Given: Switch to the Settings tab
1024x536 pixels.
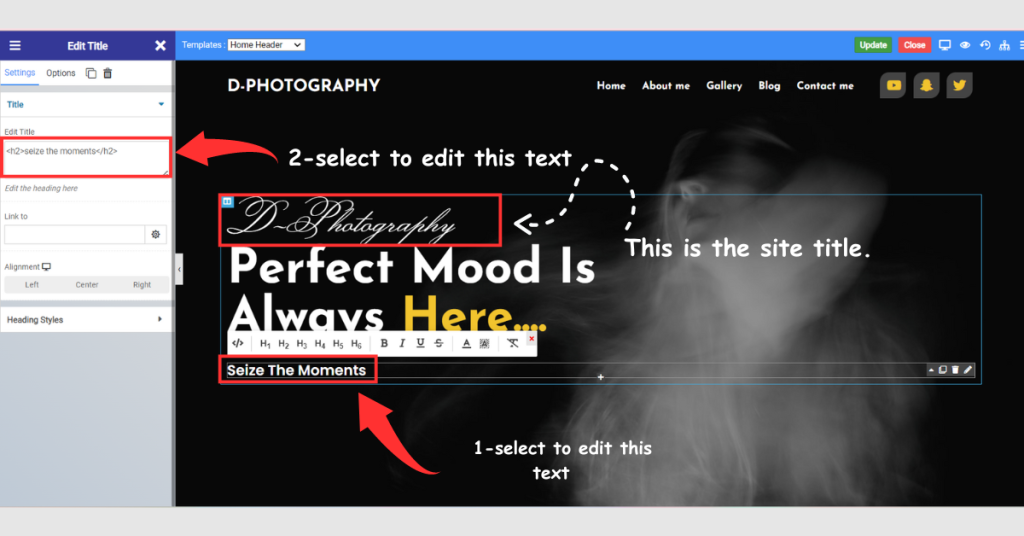Looking at the screenshot, I should point(20,73).
